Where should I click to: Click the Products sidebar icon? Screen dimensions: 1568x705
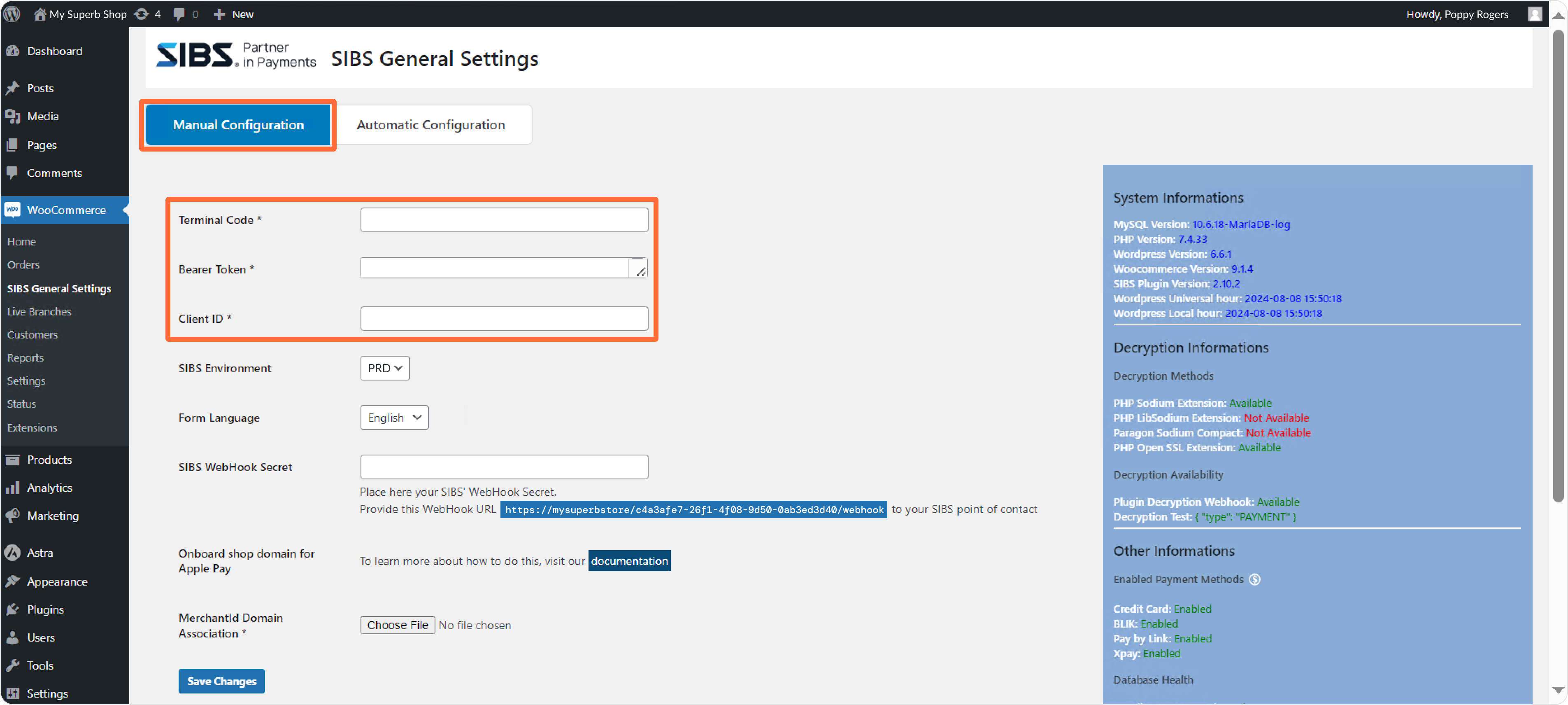pos(12,459)
